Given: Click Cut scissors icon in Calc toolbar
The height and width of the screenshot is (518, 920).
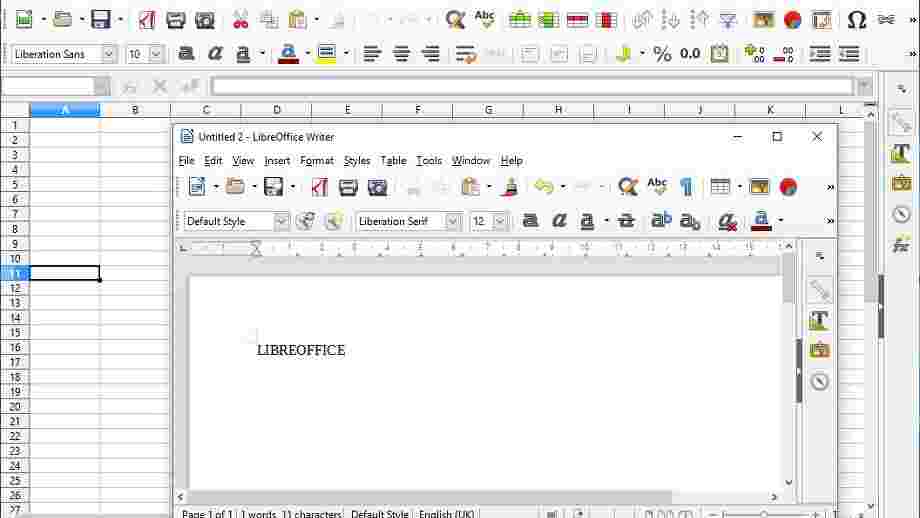Looking at the screenshot, I should pyautogui.click(x=241, y=20).
